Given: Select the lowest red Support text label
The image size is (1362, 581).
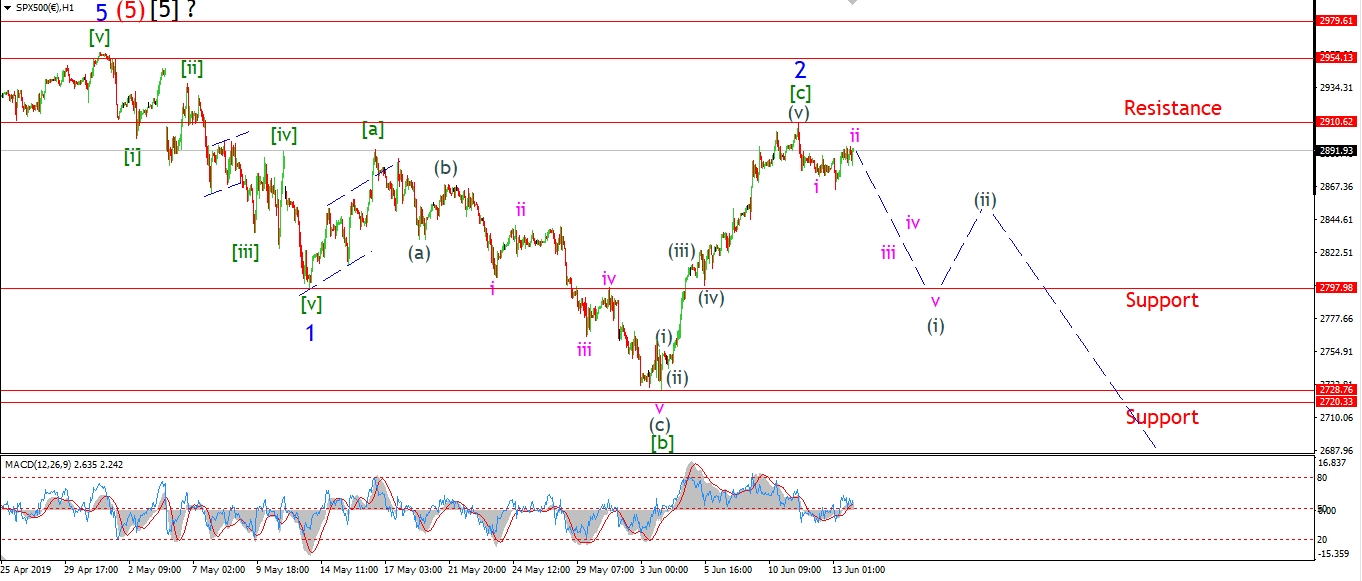Looking at the screenshot, I should (x=1161, y=417).
